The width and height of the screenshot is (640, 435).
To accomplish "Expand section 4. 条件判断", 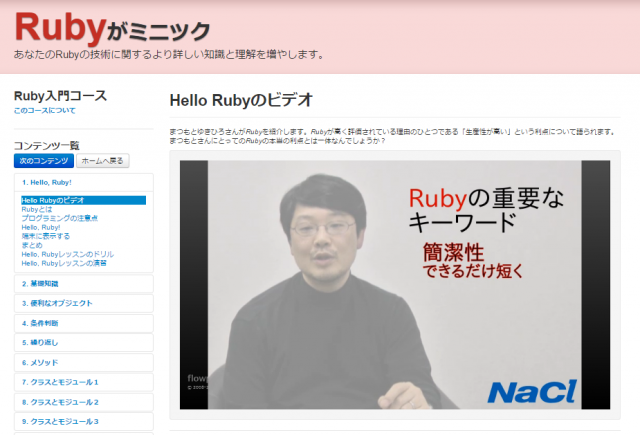I will point(84,323).
